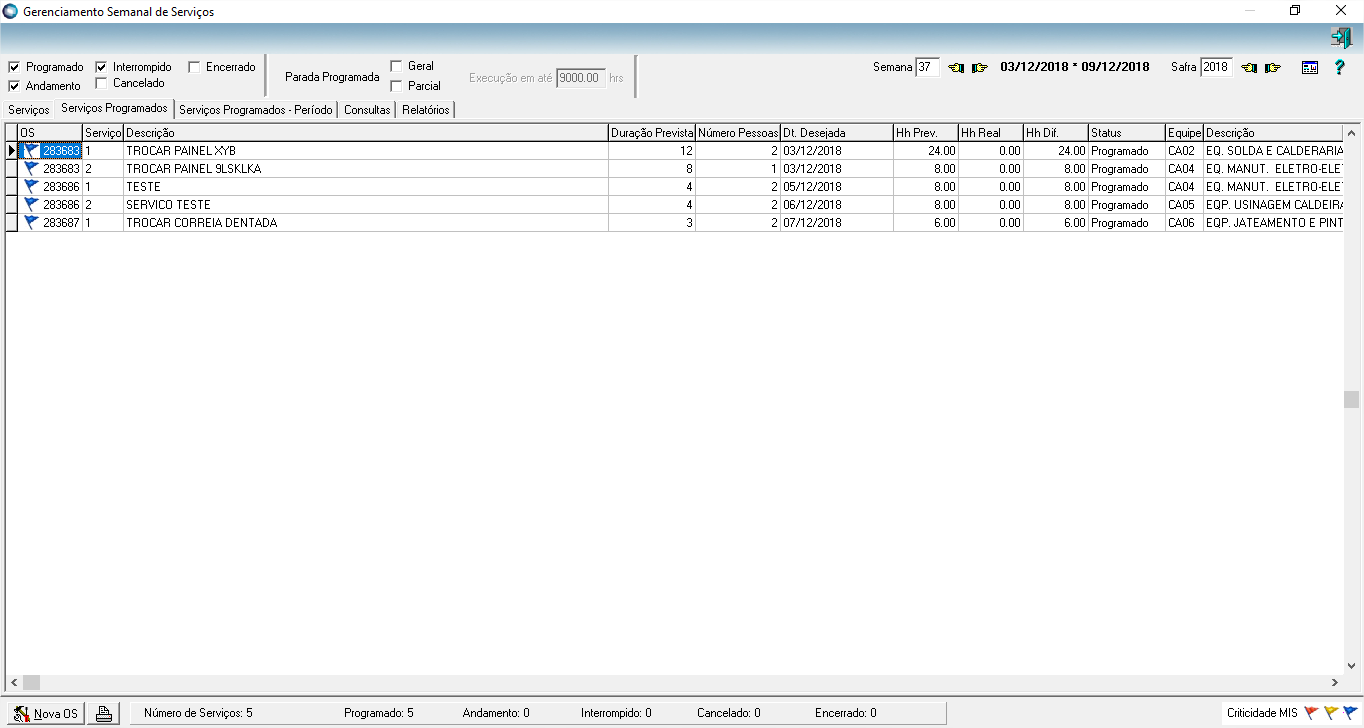Click the scroll left arrow of the grid
The height and width of the screenshot is (728, 1364).
(14, 682)
